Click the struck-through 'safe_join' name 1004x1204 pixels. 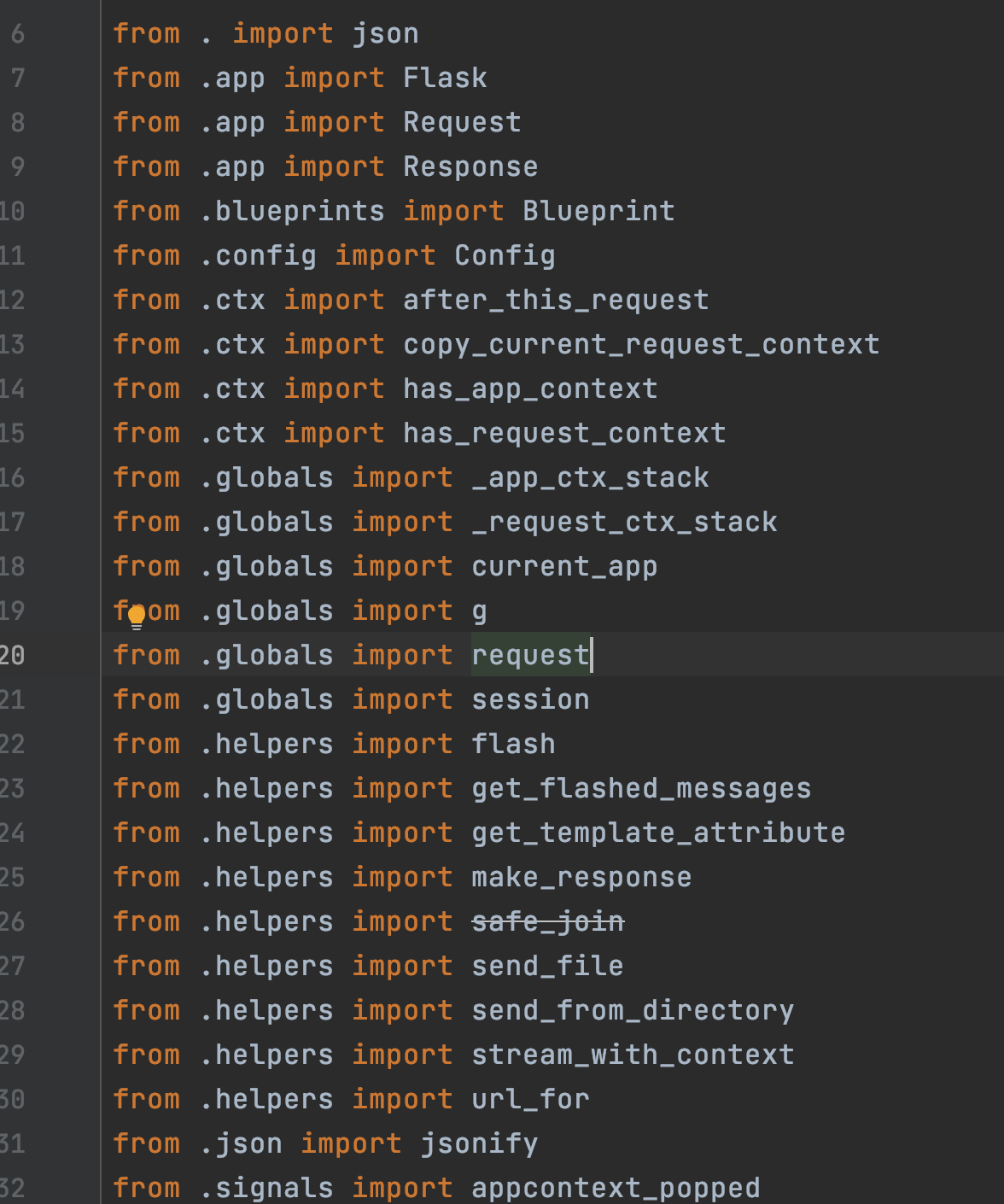click(547, 921)
